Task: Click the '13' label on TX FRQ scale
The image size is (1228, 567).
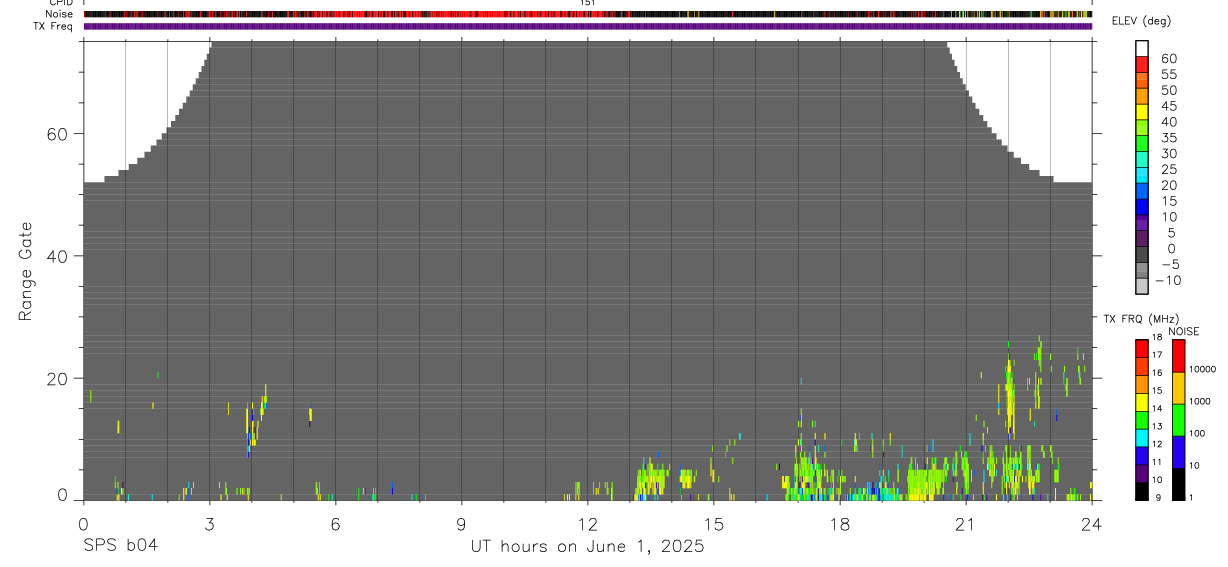Action: click(1156, 426)
